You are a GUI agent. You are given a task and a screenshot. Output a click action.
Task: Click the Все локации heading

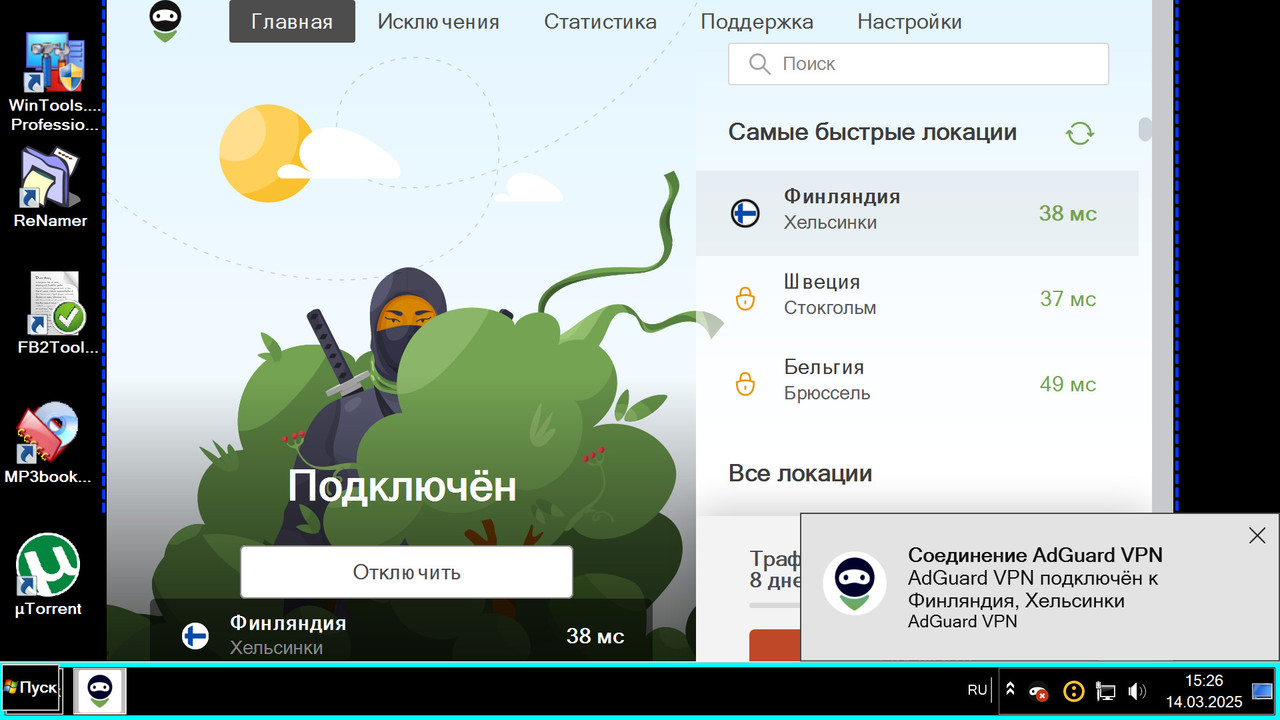point(800,473)
